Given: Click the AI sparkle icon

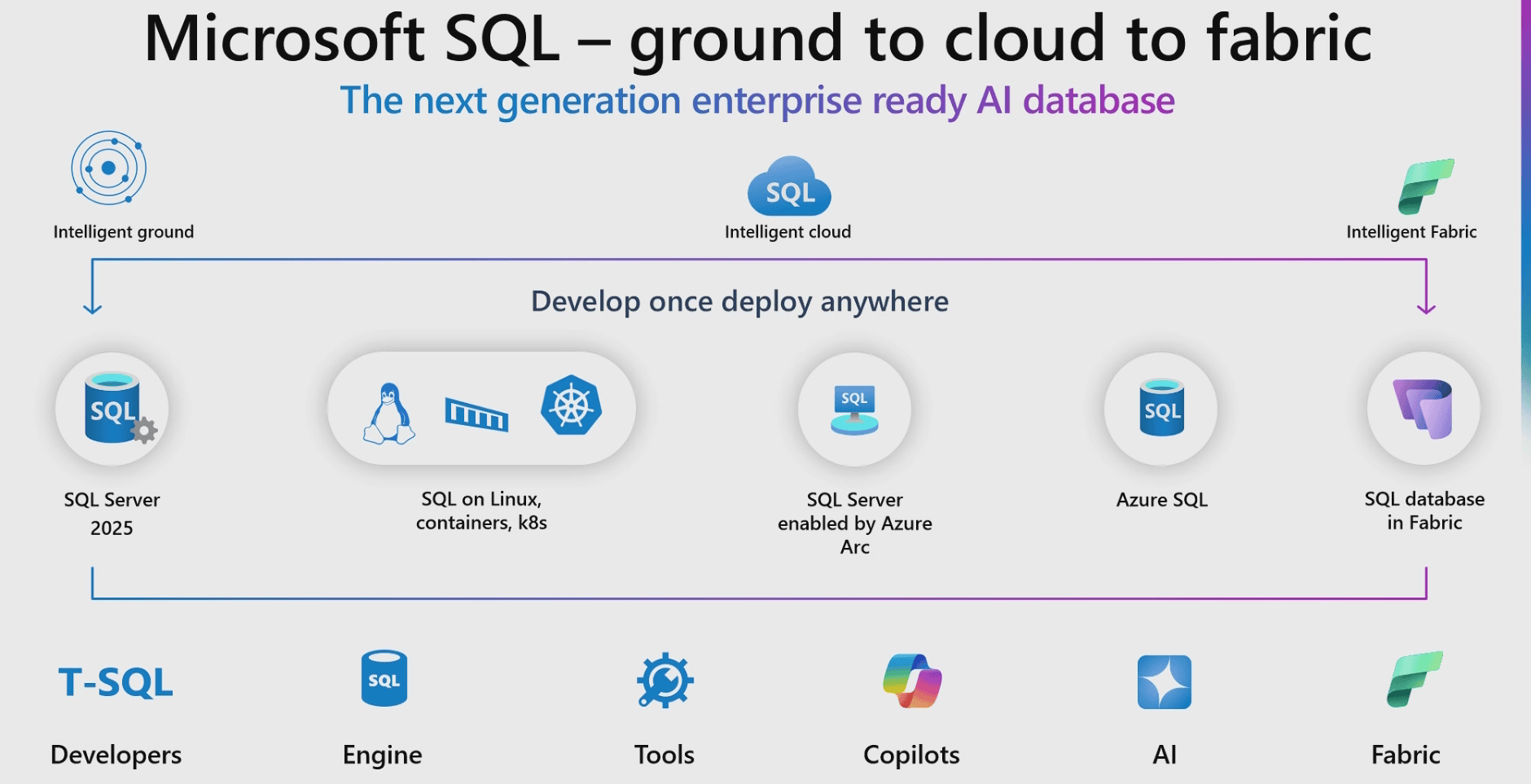Looking at the screenshot, I should [1165, 682].
